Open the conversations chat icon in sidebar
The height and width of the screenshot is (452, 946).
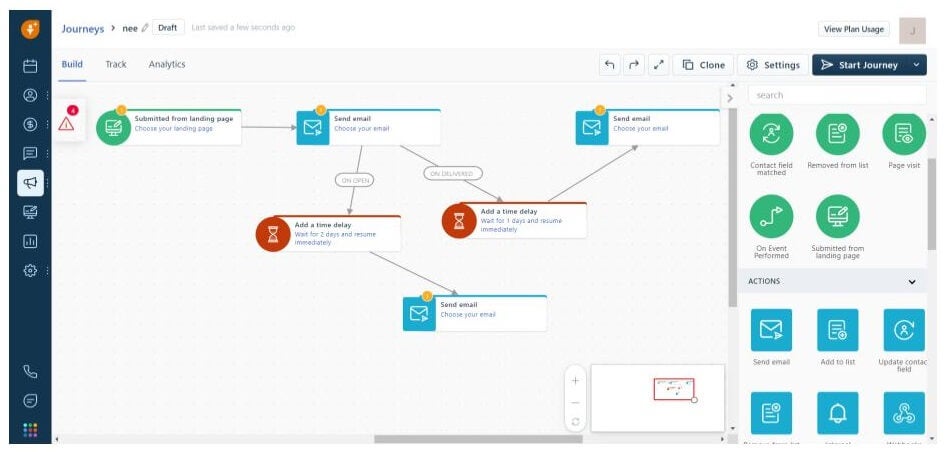30,153
